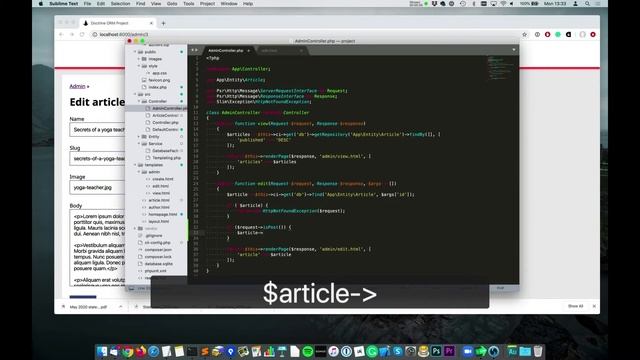
Task: Open DatabaseFactory file in sidebar
Action: point(165,151)
